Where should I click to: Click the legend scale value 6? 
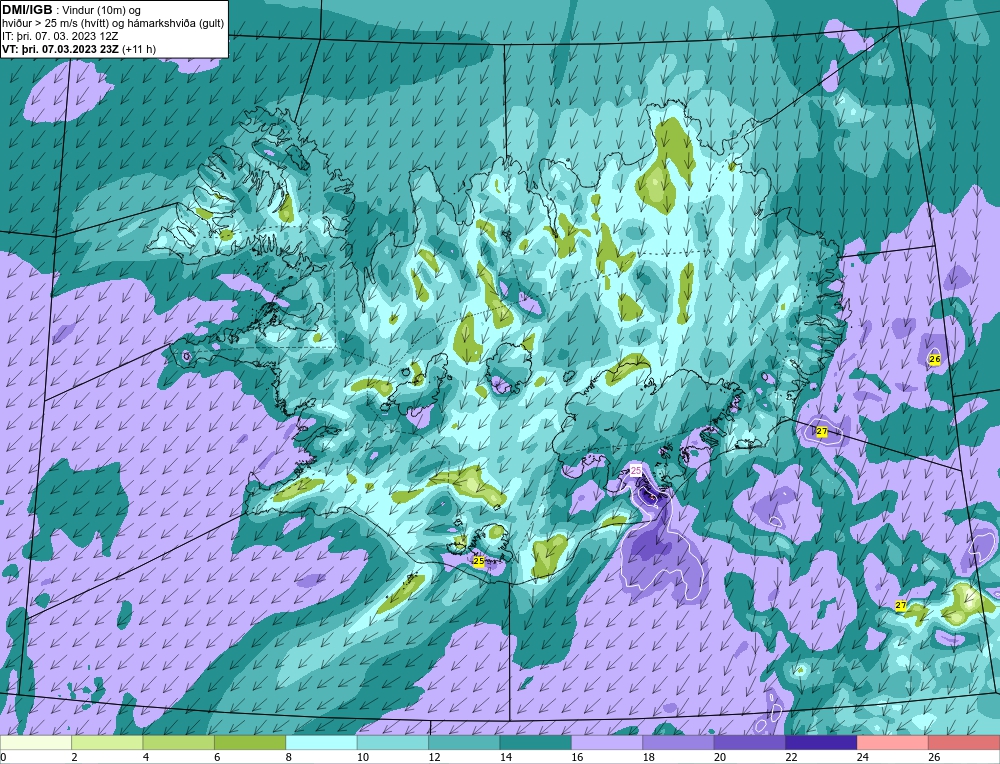[217, 757]
